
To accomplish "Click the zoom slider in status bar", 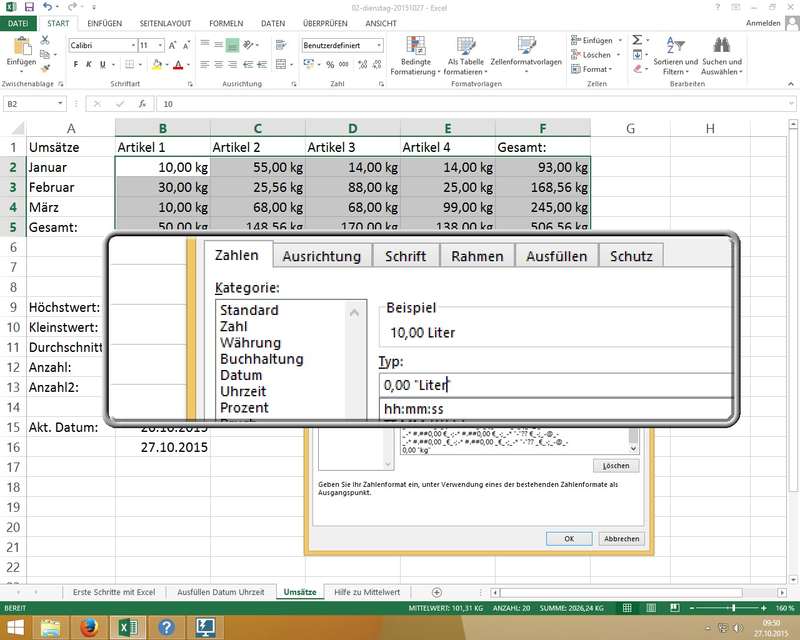I will pos(733,608).
